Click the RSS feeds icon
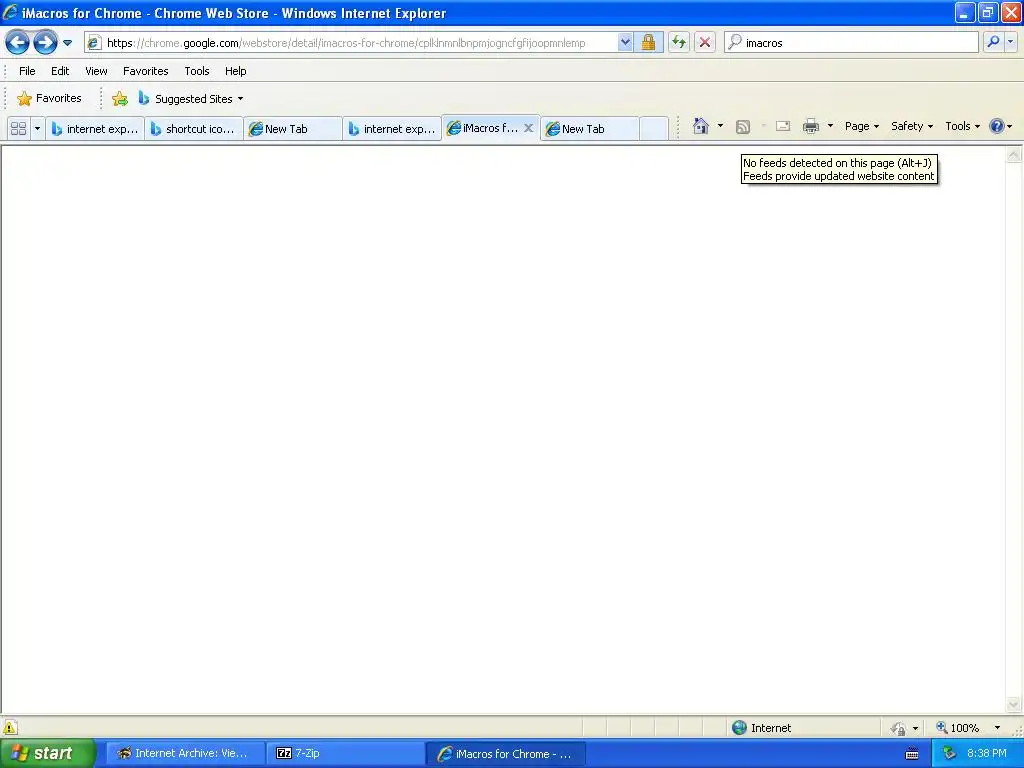This screenshot has height=768, width=1024. click(743, 127)
